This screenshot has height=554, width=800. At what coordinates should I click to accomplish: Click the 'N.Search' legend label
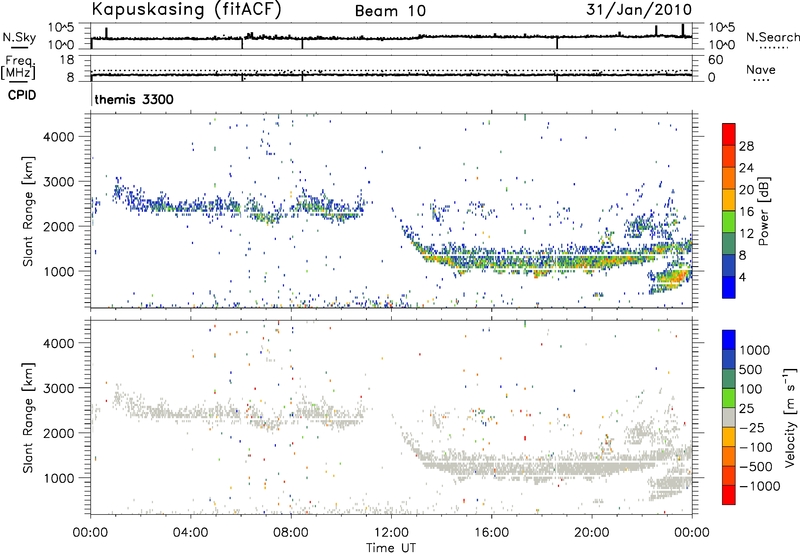point(773,37)
